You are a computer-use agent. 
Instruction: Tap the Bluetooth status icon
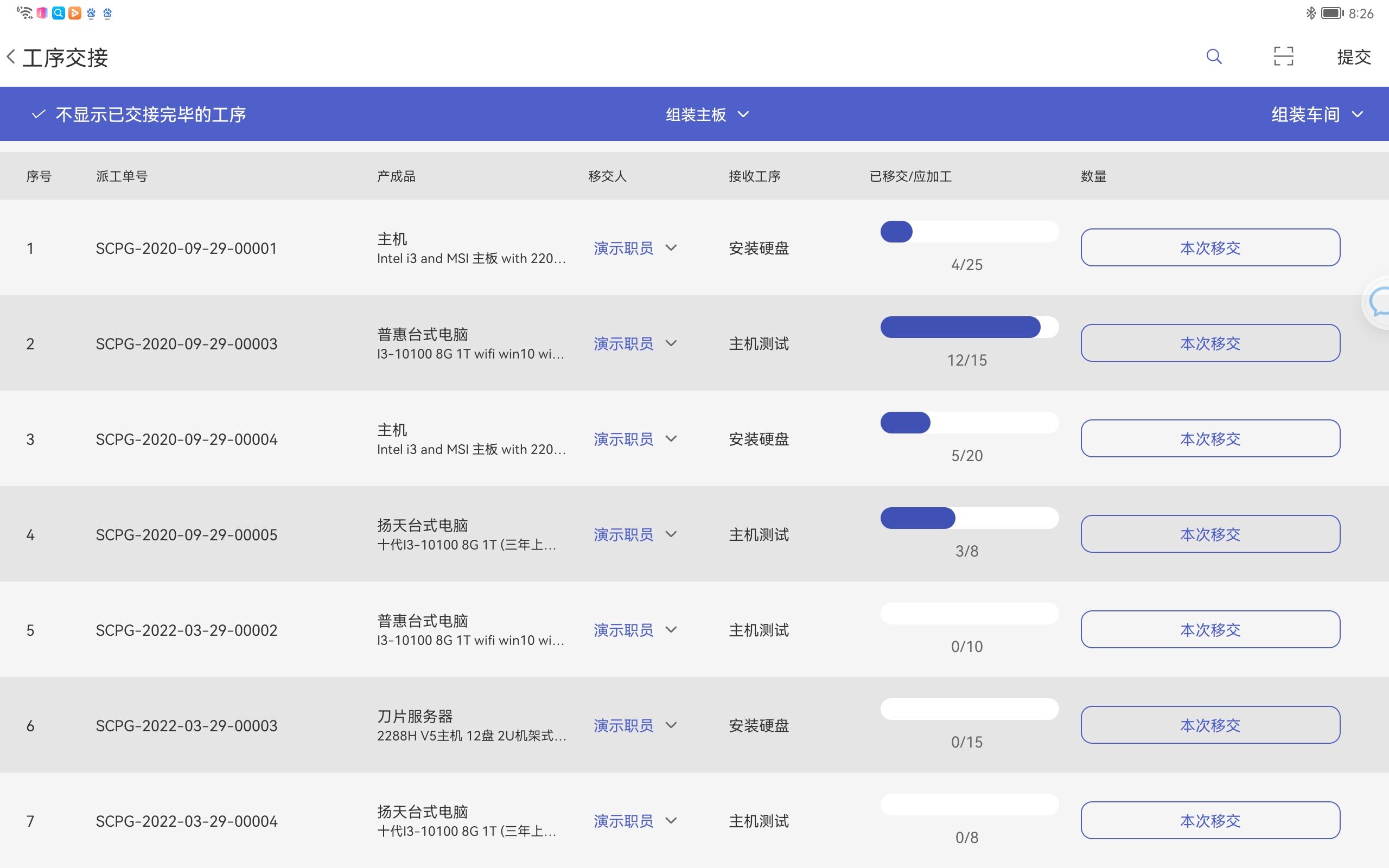1310,13
